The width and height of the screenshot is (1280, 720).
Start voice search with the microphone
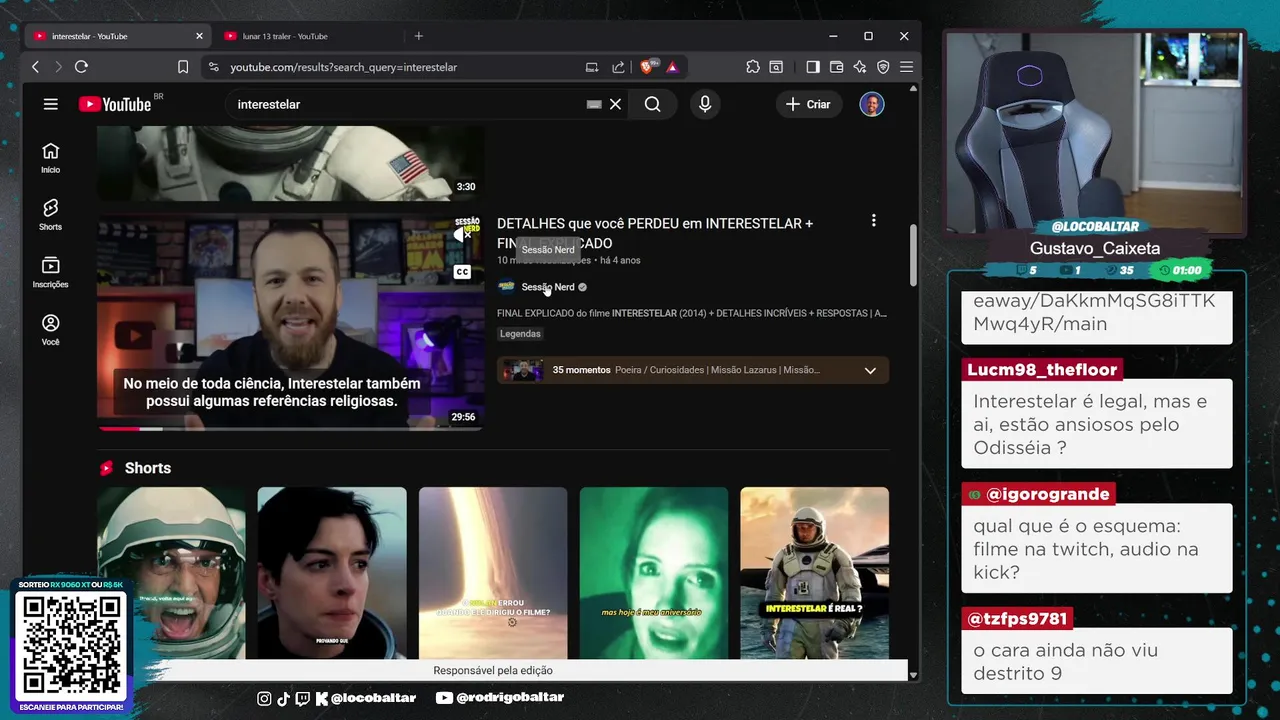[x=705, y=104]
